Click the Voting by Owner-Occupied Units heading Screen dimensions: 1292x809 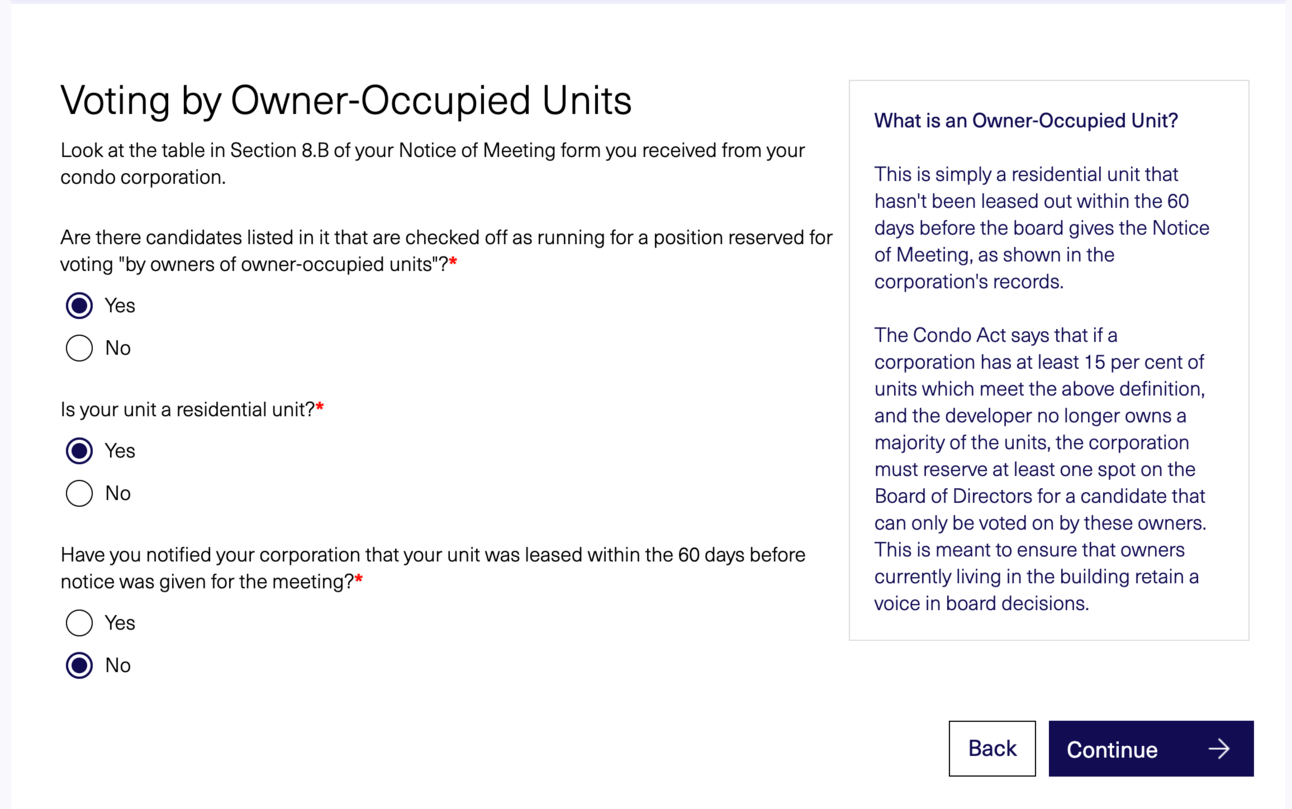[x=346, y=100]
